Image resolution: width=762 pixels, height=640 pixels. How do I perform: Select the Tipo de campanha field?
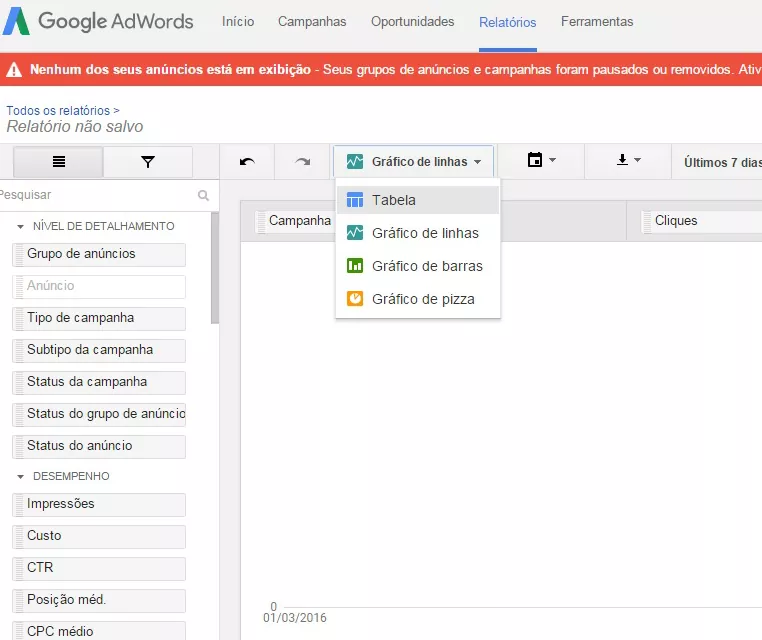99,318
